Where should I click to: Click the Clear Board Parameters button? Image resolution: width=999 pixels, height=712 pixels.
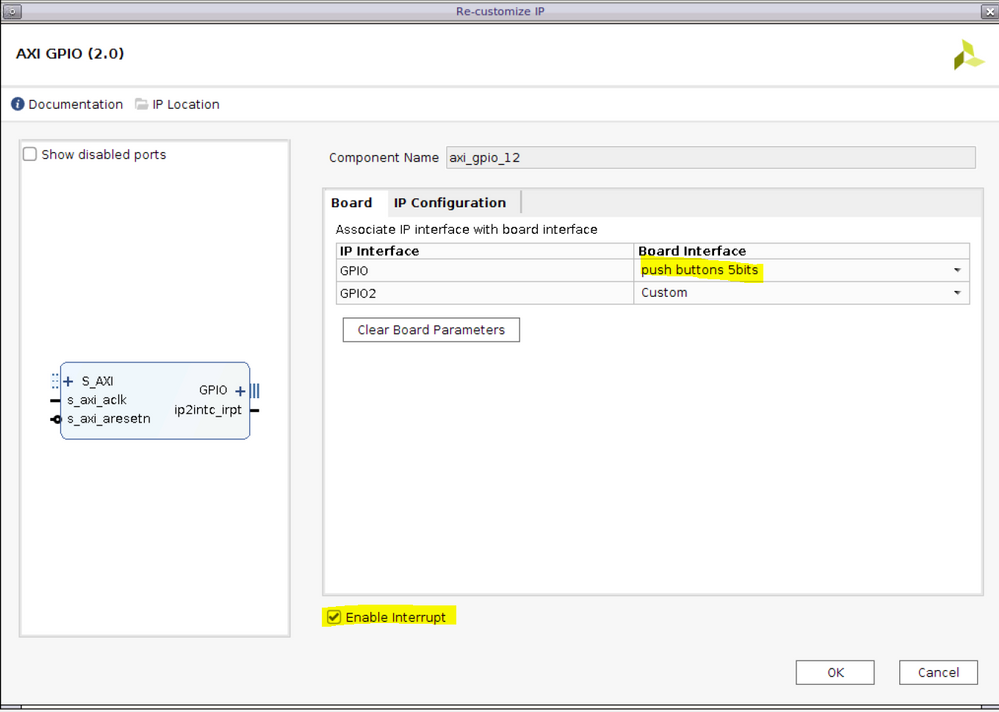(x=431, y=329)
